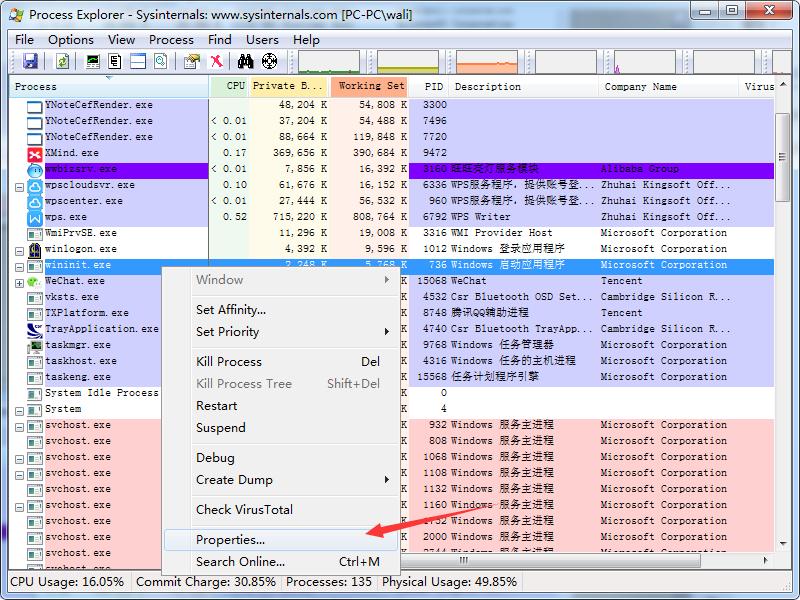800x600 pixels.
Task: Click the orange physical memory mini graph
Action: click(x=487, y=62)
